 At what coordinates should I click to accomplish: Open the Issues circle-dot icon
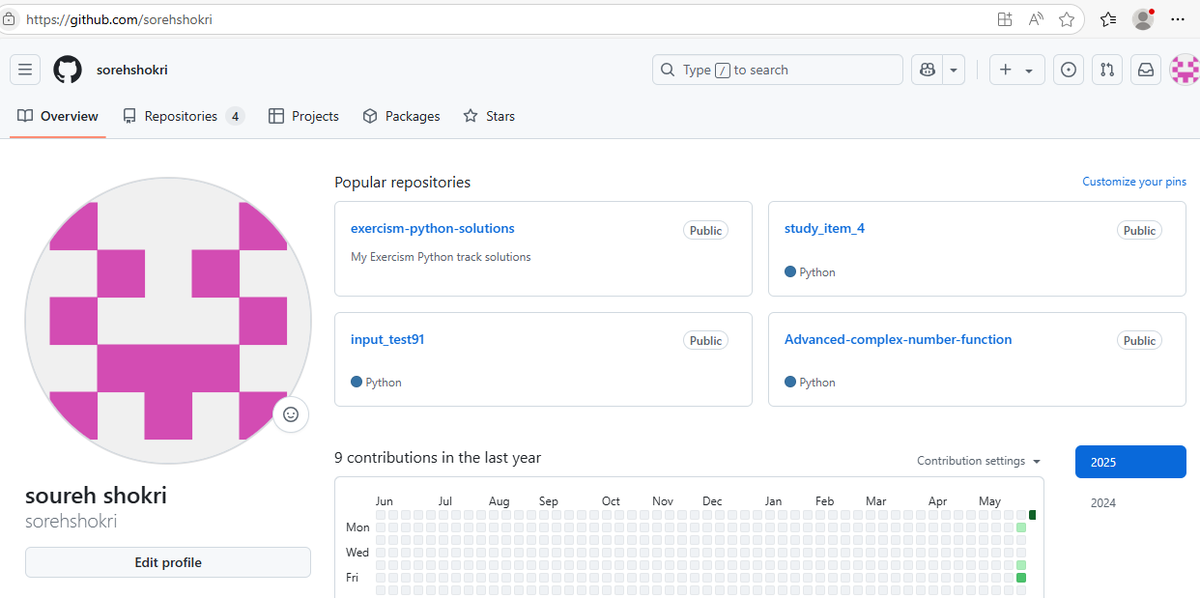pyautogui.click(x=1069, y=70)
